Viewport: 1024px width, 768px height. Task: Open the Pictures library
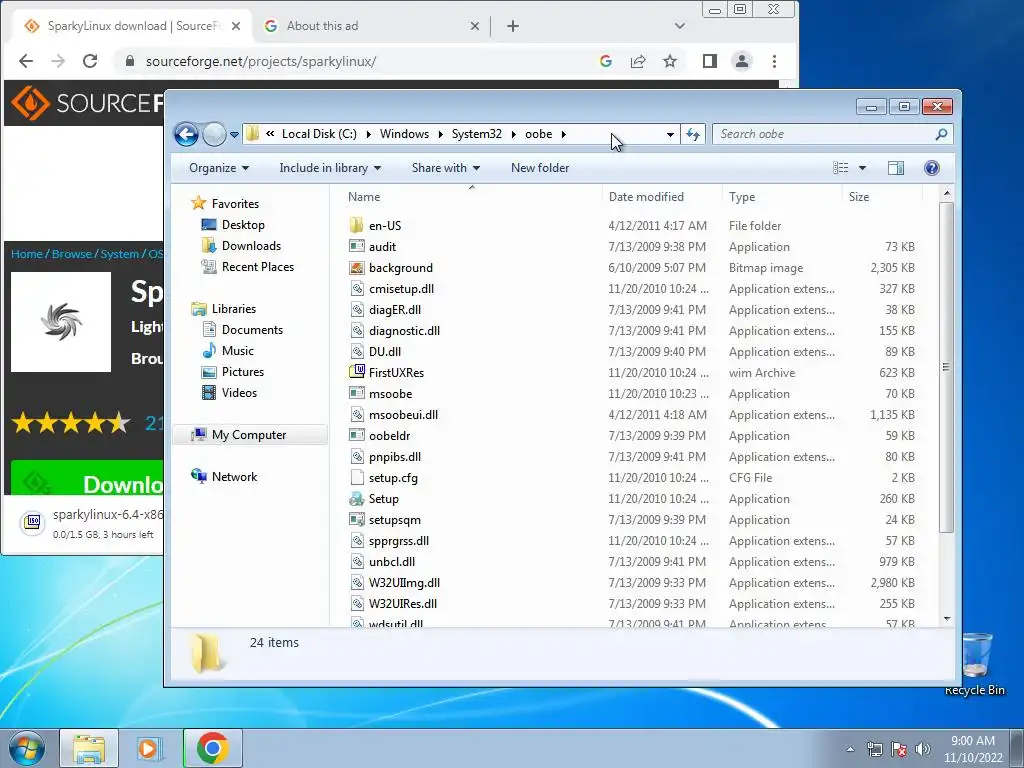[243, 372]
